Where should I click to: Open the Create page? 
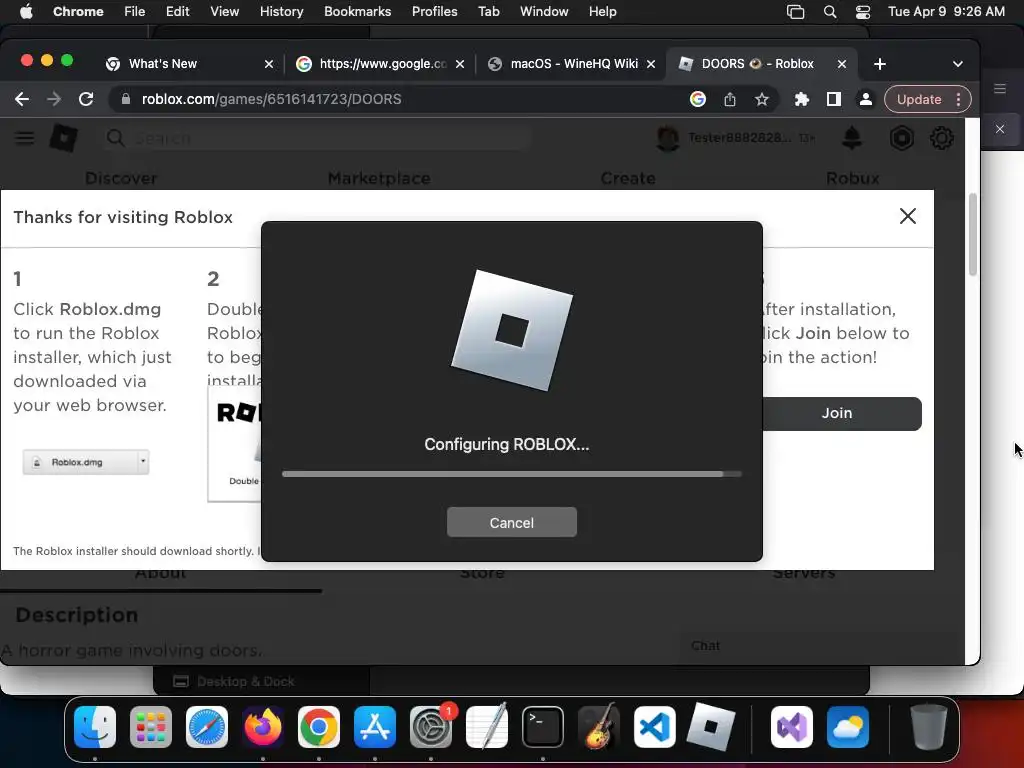click(628, 178)
